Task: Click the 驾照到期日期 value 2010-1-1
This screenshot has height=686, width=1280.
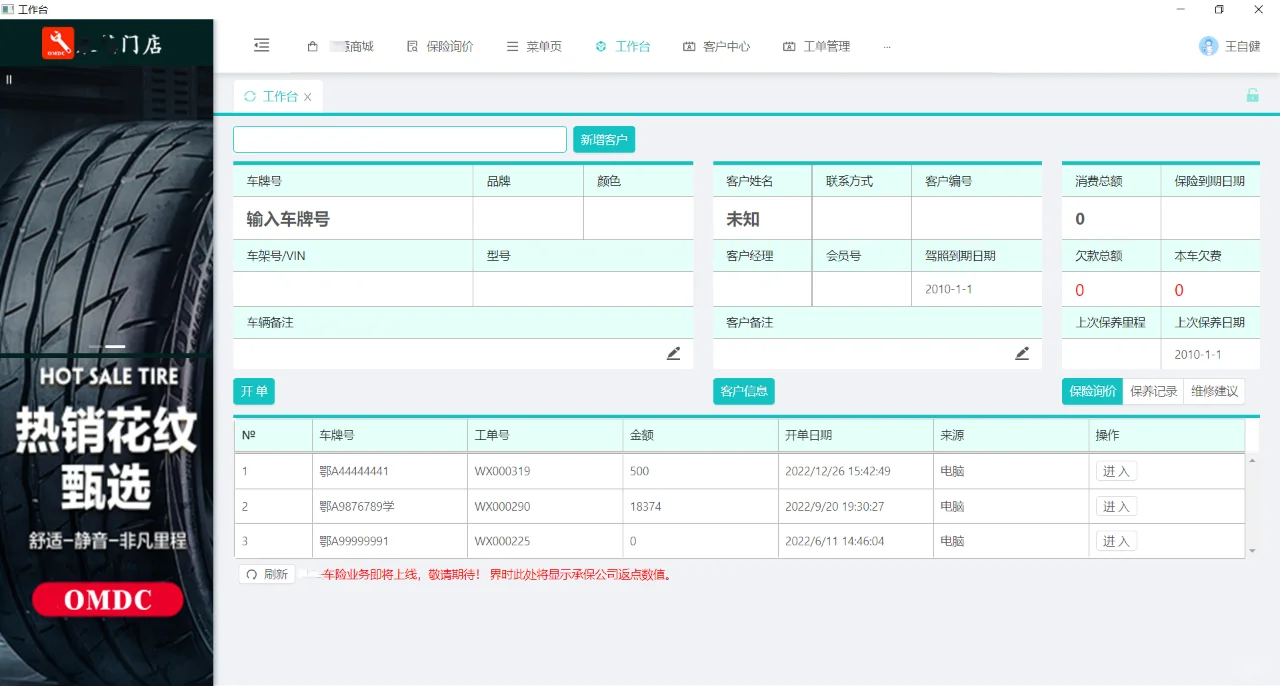Action: [948, 289]
